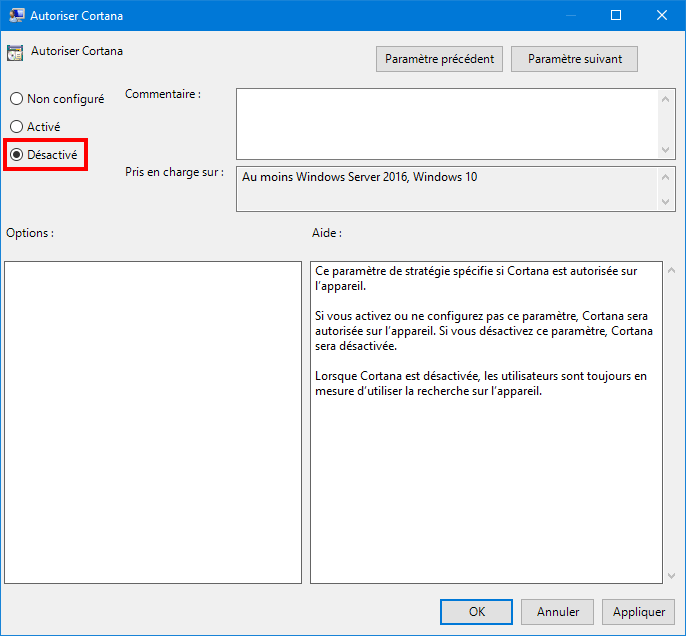Go to Paramètre suivant
This screenshot has width=686, height=636.
click(x=574, y=59)
